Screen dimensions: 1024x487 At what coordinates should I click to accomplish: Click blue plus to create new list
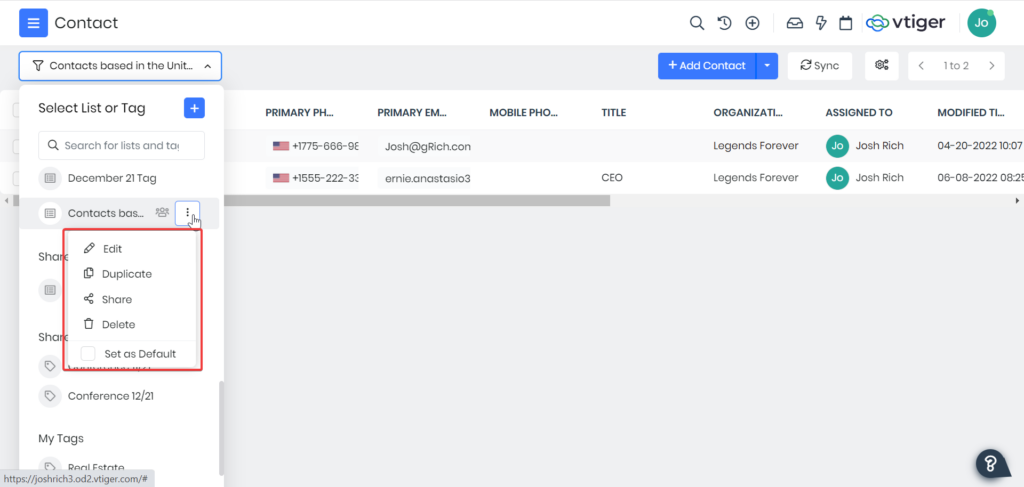coord(194,108)
